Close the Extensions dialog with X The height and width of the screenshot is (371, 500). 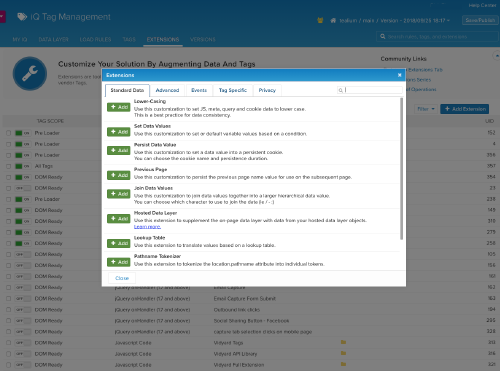coord(399,75)
